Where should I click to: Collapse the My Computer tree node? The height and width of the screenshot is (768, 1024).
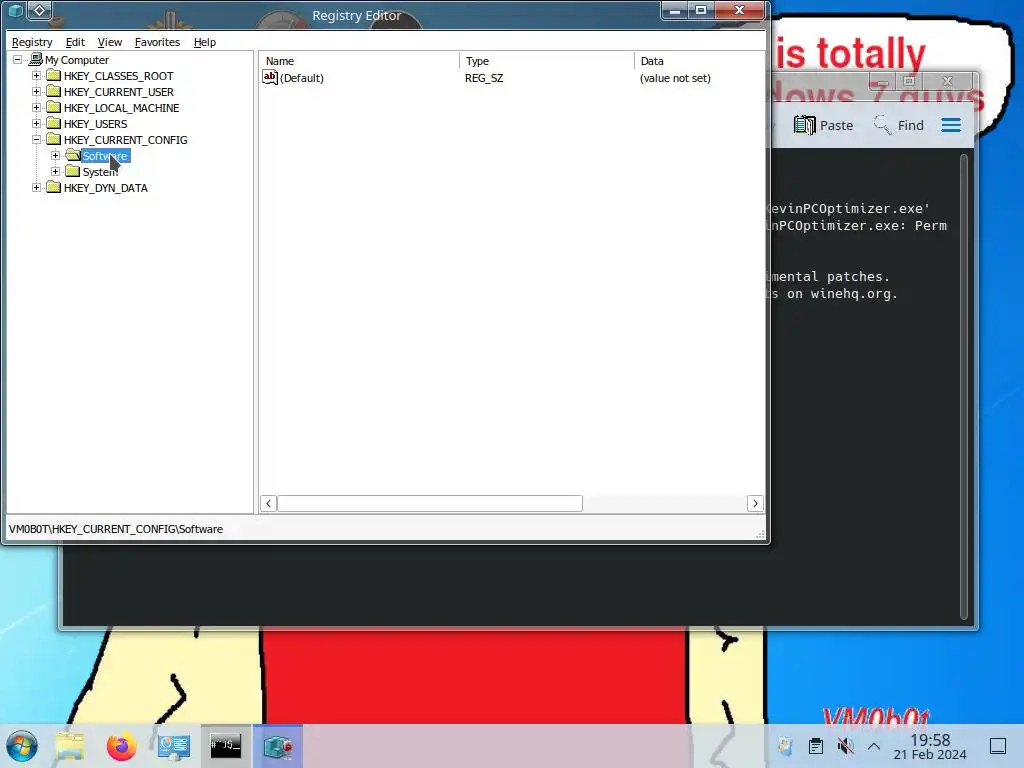coord(18,59)
